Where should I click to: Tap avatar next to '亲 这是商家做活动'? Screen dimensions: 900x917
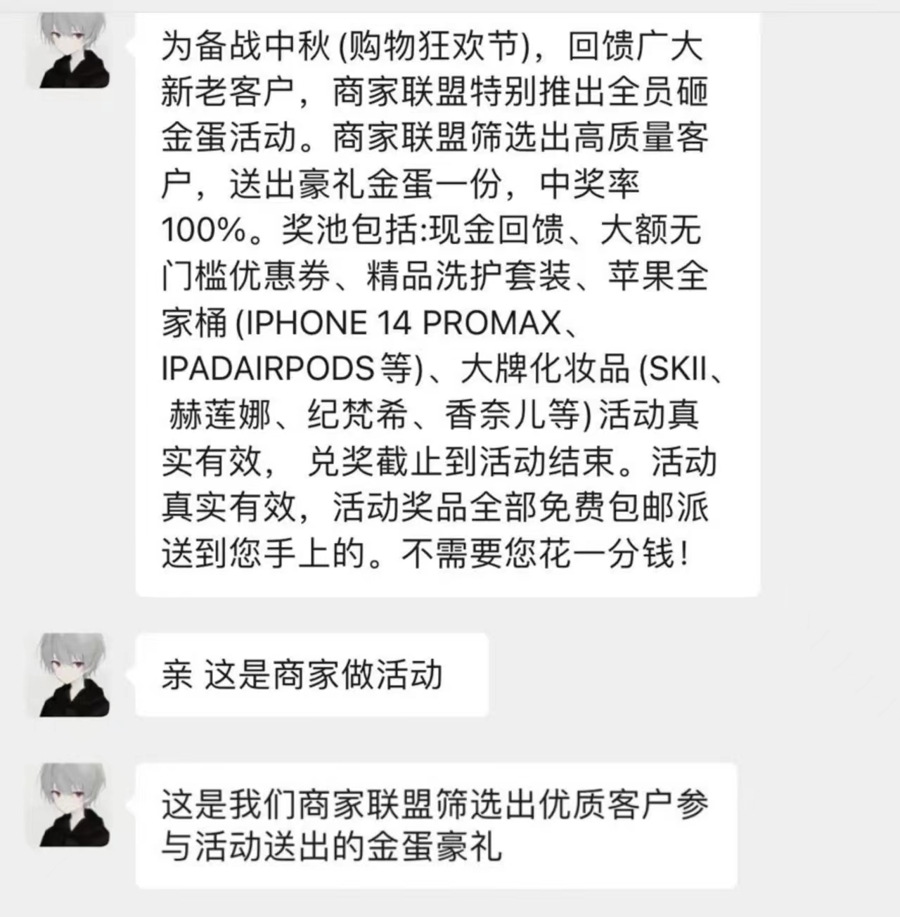click(x=74, y=675)
